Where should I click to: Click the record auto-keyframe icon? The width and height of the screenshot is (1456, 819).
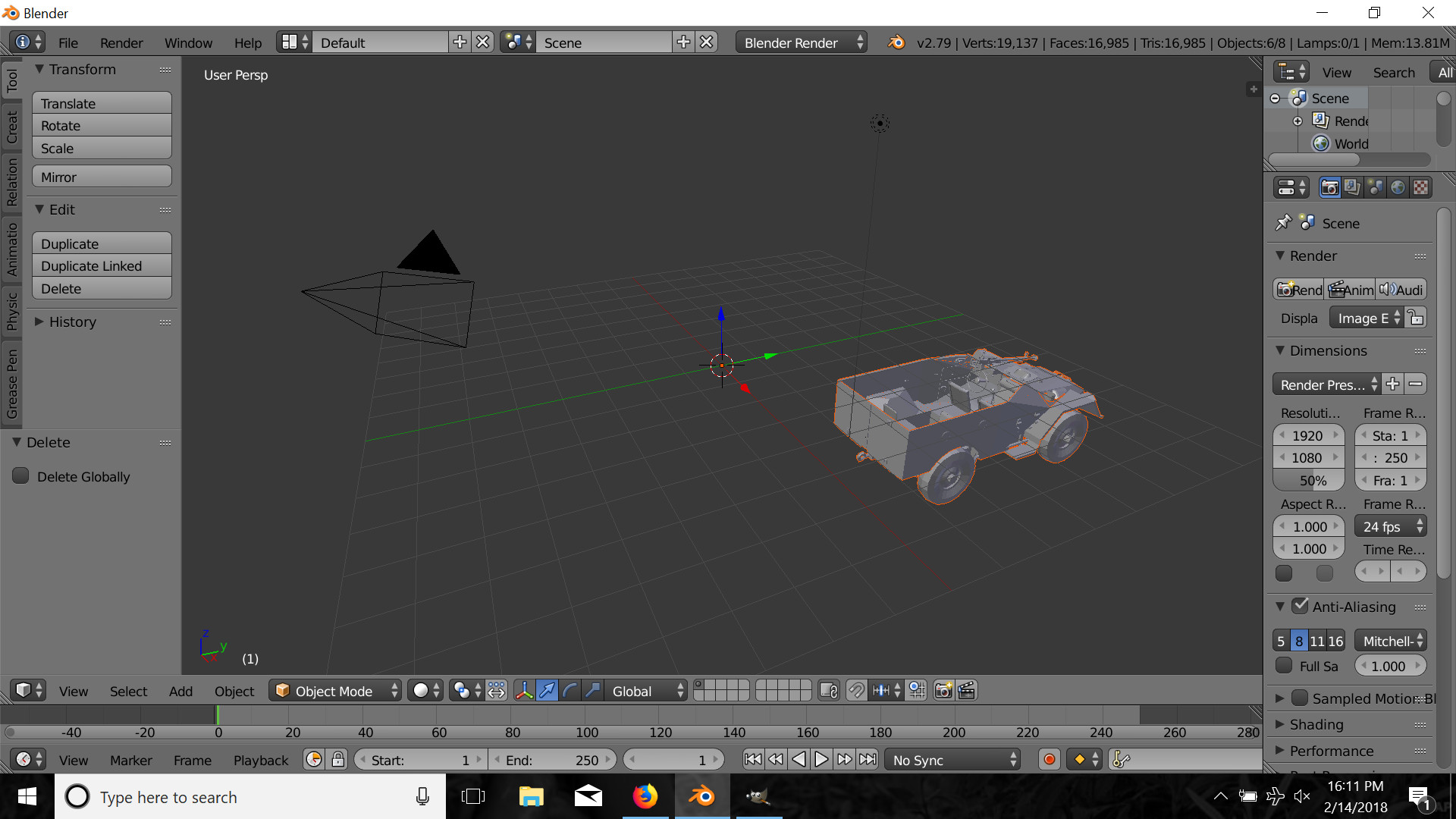1050,760
